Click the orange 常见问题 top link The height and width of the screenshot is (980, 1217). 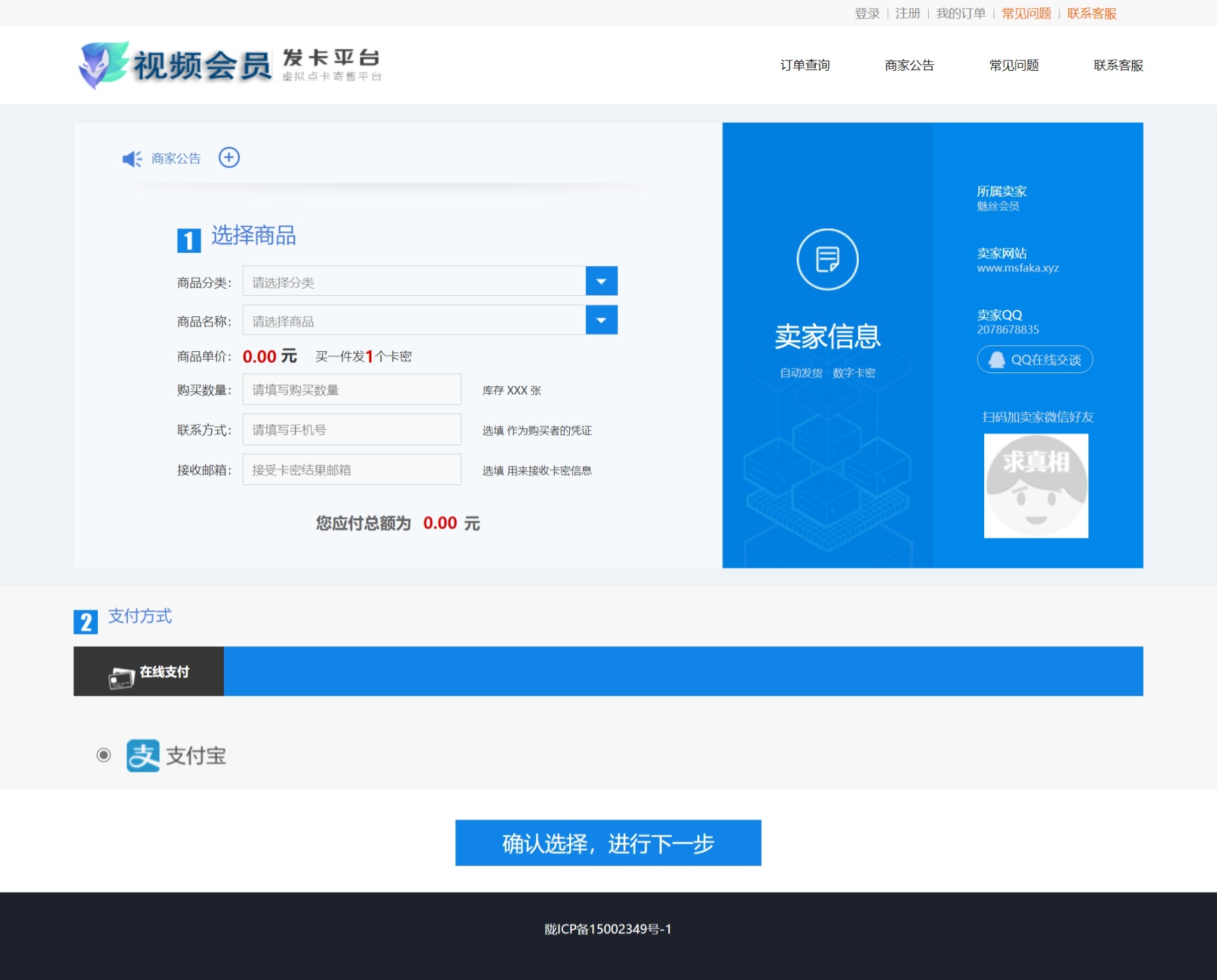click(1026, 14)
